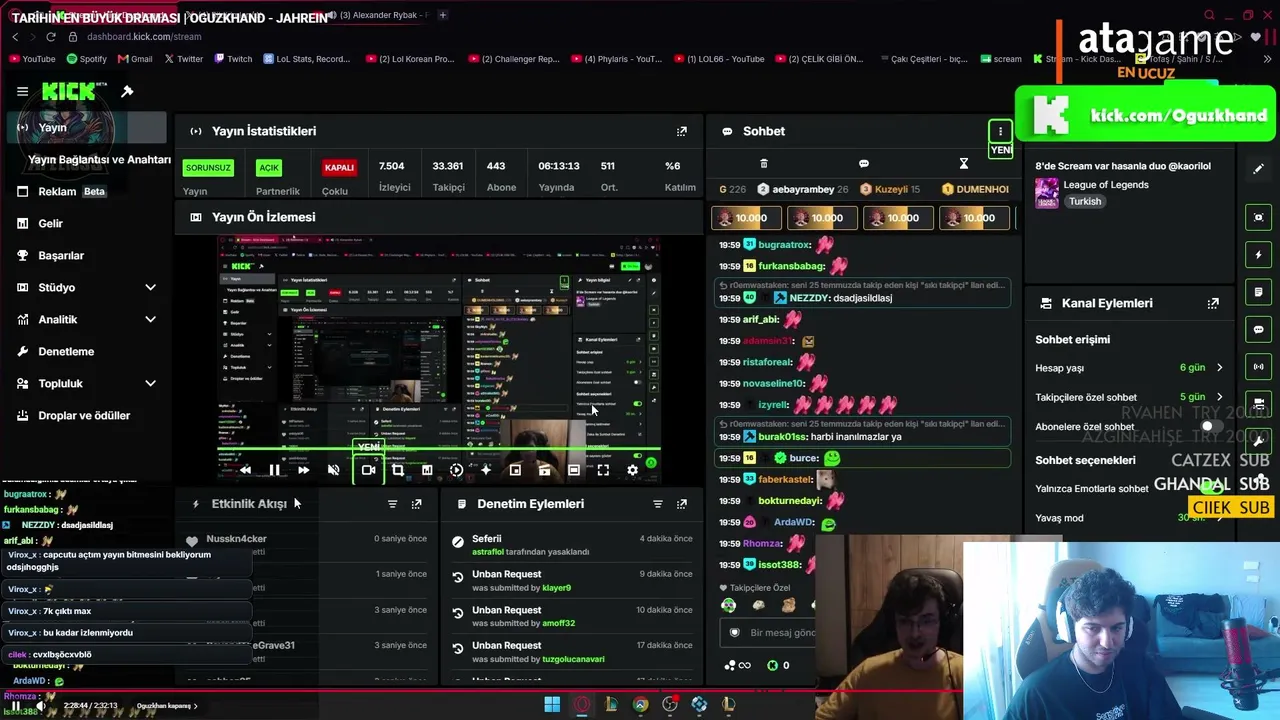Image resolution: width=1280 pixels, height=720 pixels.
Task: Click the bar chart icon in preview controls
Action: pyautogui.click(x=427, y=470)
